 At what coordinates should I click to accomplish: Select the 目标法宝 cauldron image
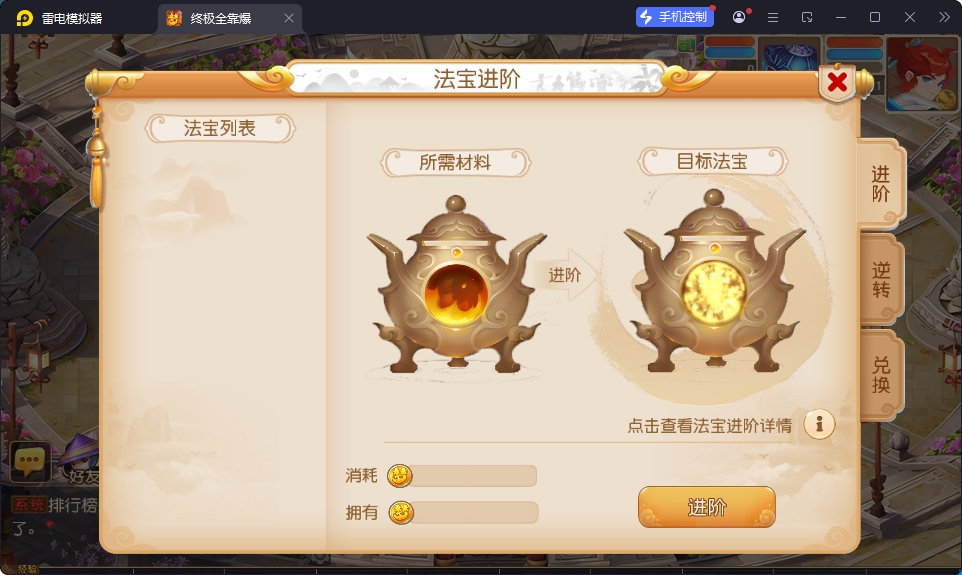(714, 282)
